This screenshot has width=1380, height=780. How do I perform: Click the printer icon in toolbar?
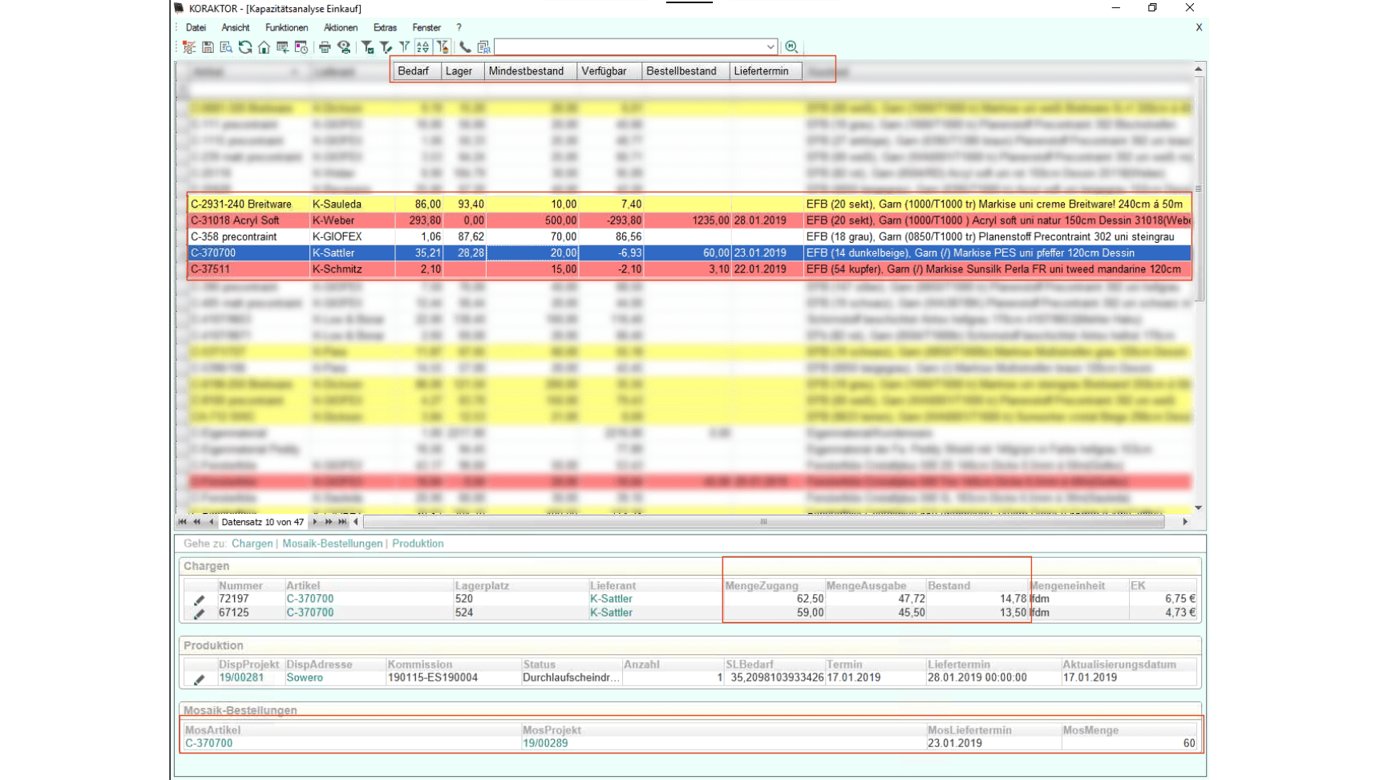[x=325, y=47]
